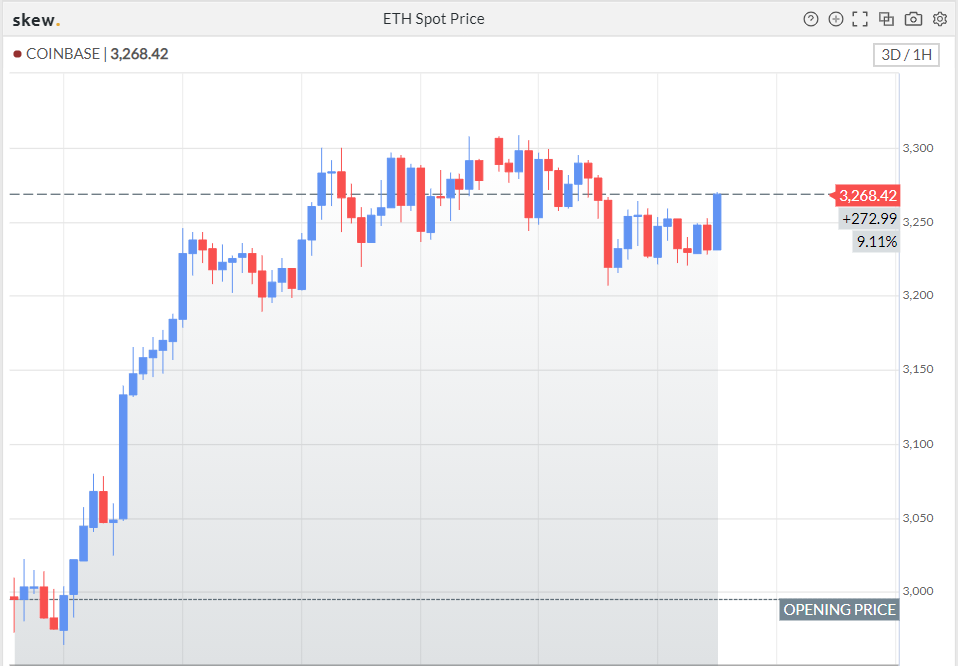Open the 3D / 1H timeframe selector
The image size is (958, 666).
pos(906,55)
